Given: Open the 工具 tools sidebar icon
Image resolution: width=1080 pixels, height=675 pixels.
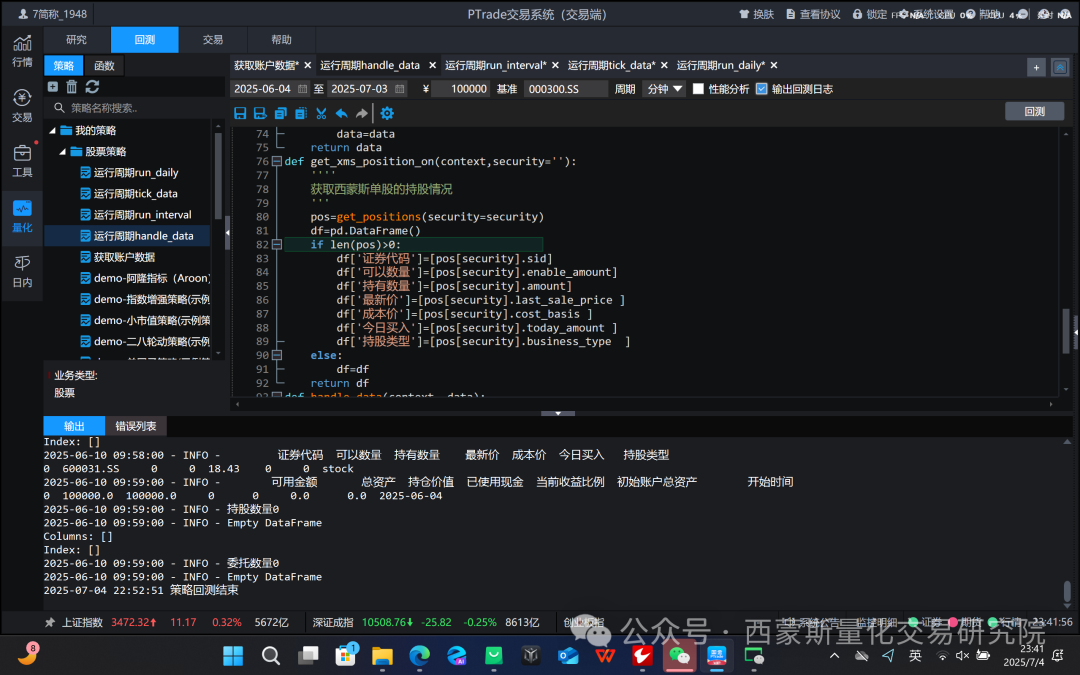Looking at the screenshot, I should point(22,161).
